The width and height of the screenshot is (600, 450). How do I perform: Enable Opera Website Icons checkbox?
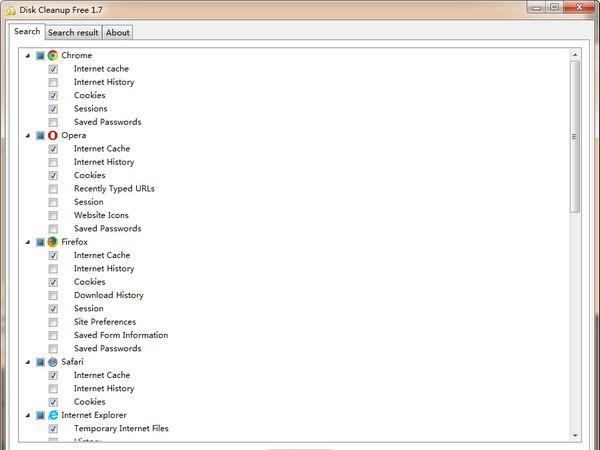(x=53, y=216)
